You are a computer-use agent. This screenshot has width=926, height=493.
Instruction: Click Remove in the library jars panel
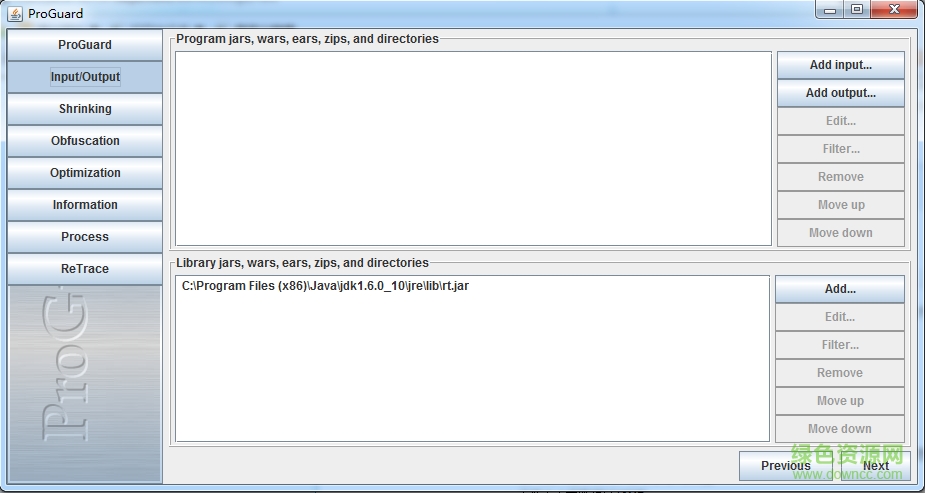click(840, 373)
